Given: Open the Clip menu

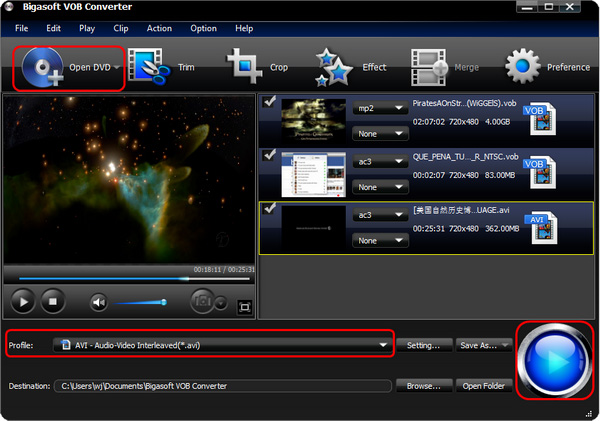Looking at the screenshot, I should coord(121,28).
